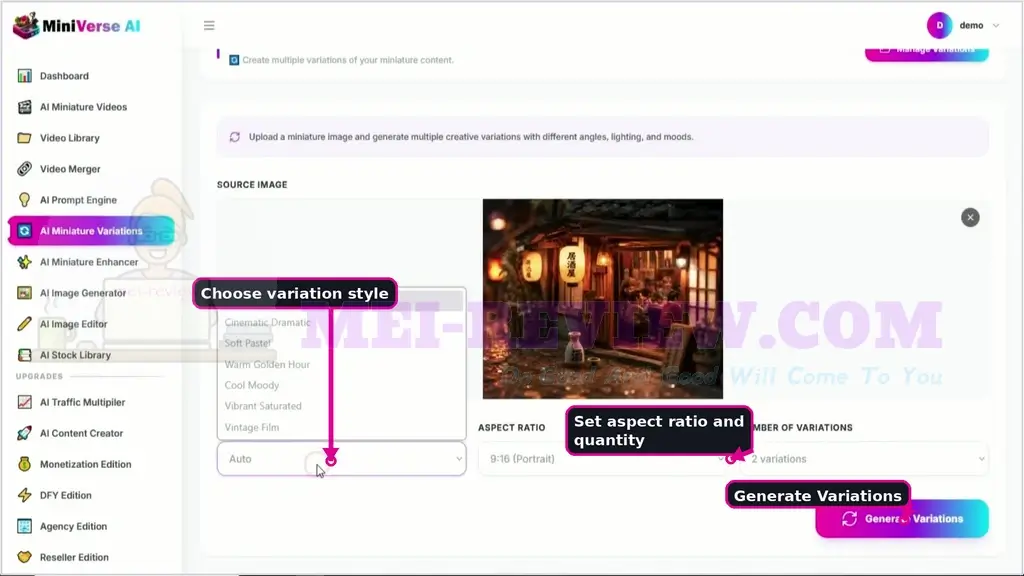The height and width of the screenshot is (576, 1024).
Task: Click the AI Image Editor pencil icon
Action: coord(24,324)
